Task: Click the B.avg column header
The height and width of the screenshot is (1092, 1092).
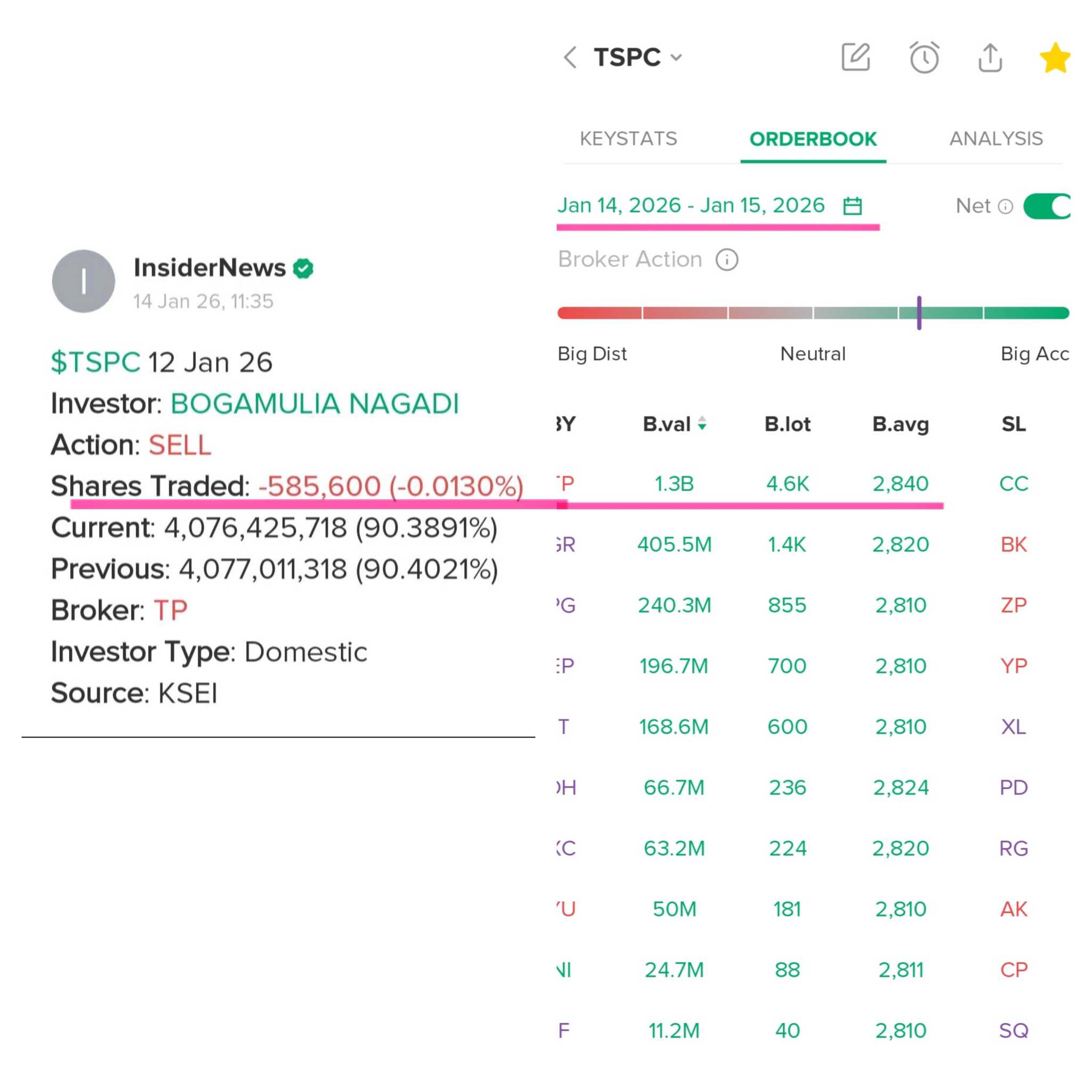Action: [x=901, y=424]
